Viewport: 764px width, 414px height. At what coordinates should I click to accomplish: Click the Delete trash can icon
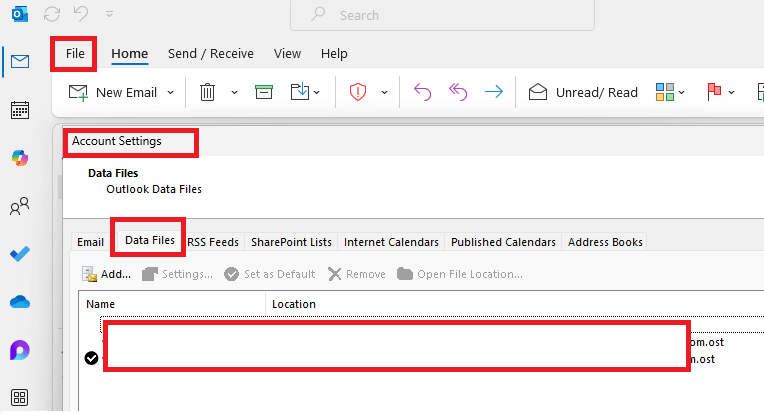207,92
